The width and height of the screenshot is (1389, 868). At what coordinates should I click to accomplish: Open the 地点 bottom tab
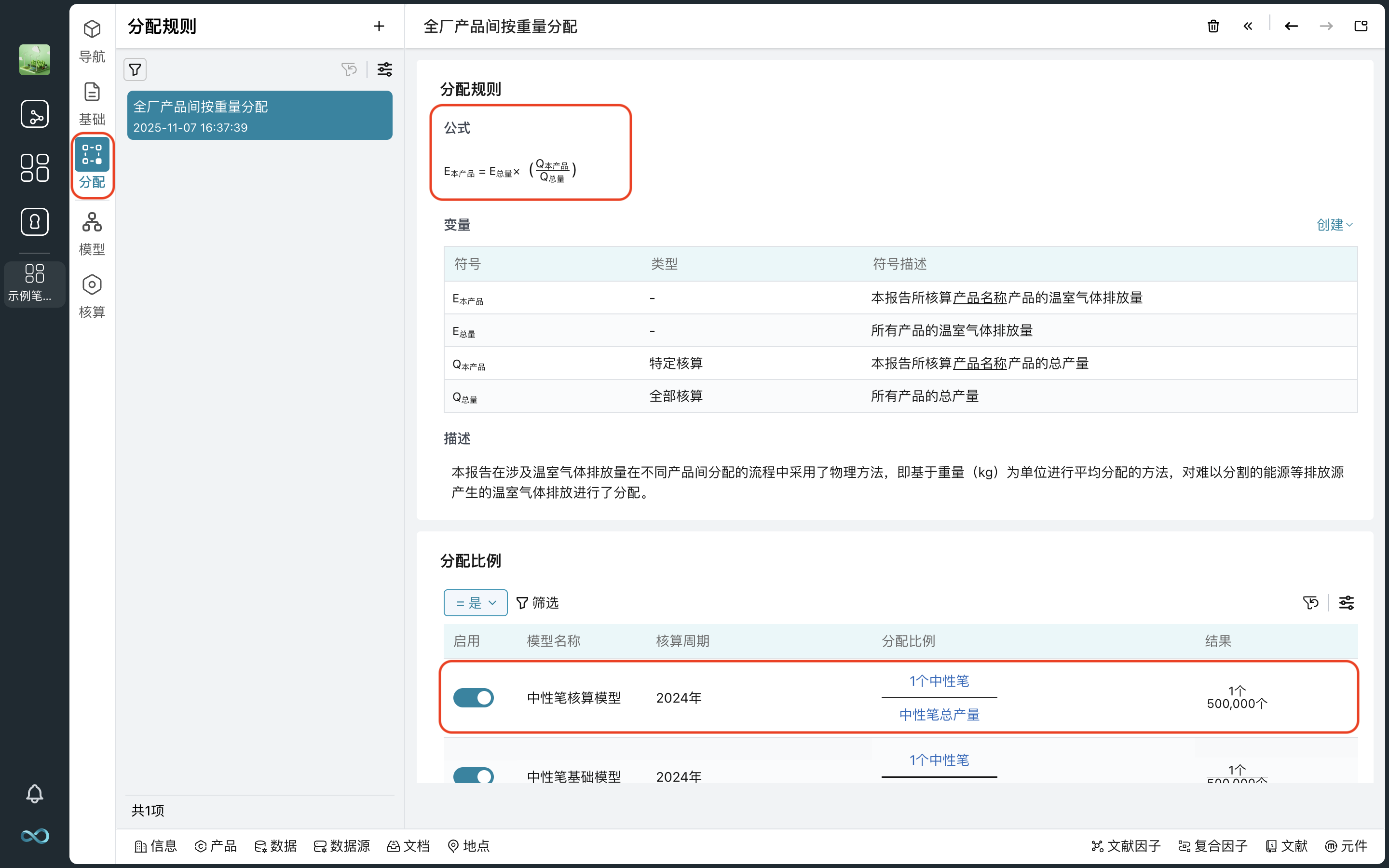[x=468, y=846]
